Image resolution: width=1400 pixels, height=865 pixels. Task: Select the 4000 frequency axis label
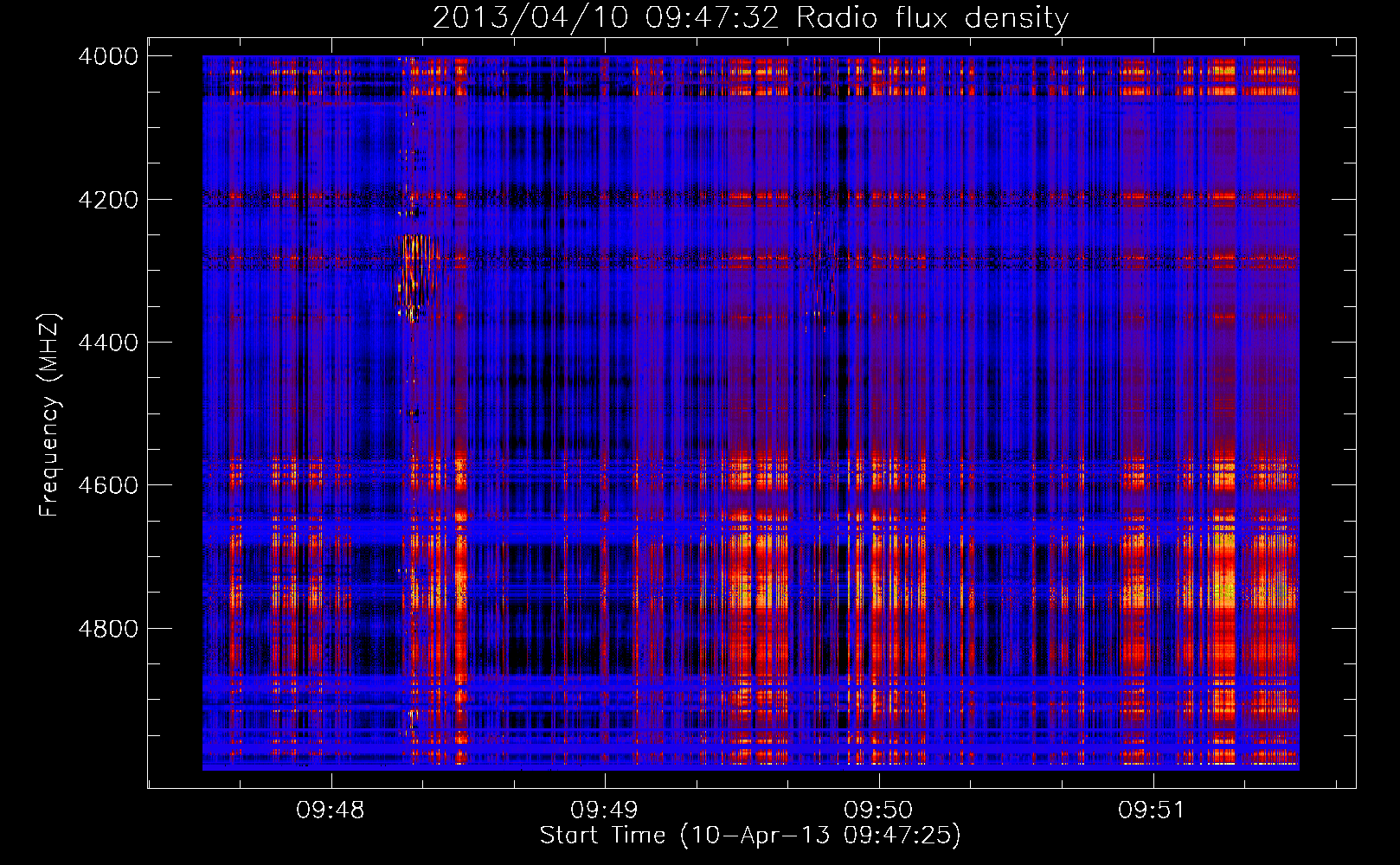click(x=108, y=56)
